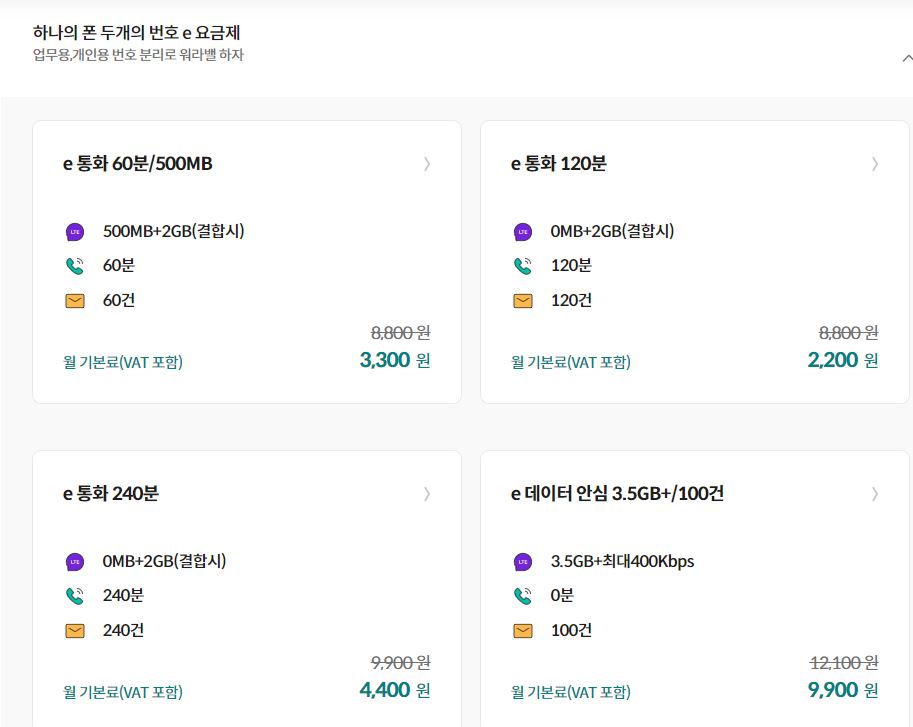913x727 pixels.
Task: Select the phone call icon showing 60분
Action: (74, 265)
